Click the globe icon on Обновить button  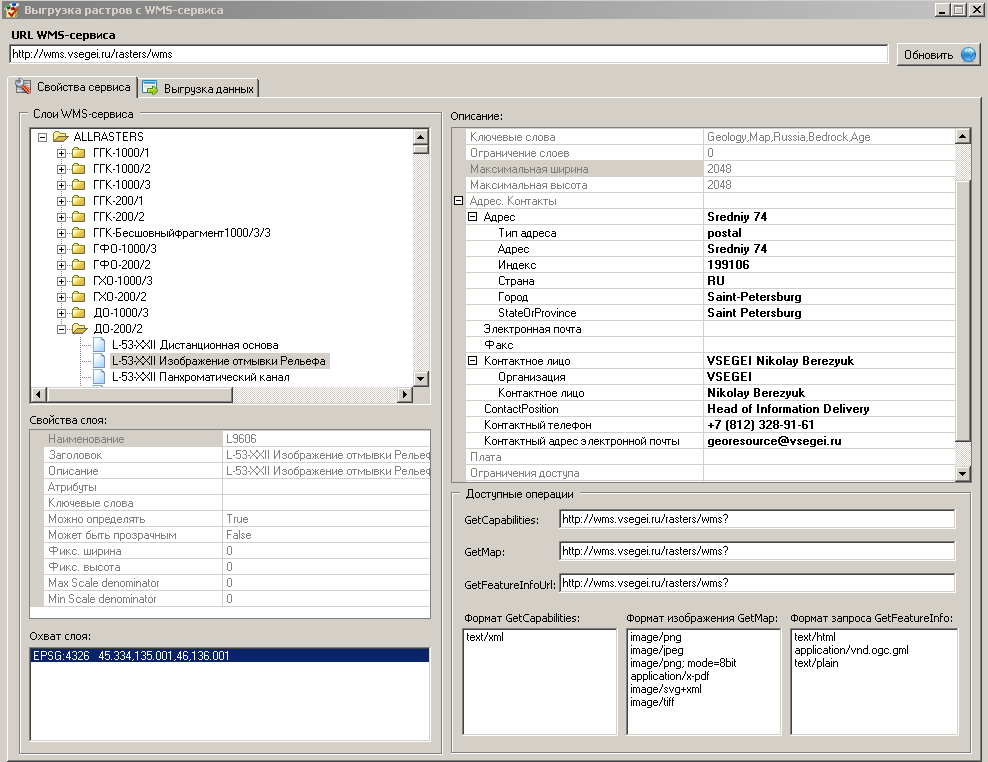pyautogui.click(x=968, y=55)
